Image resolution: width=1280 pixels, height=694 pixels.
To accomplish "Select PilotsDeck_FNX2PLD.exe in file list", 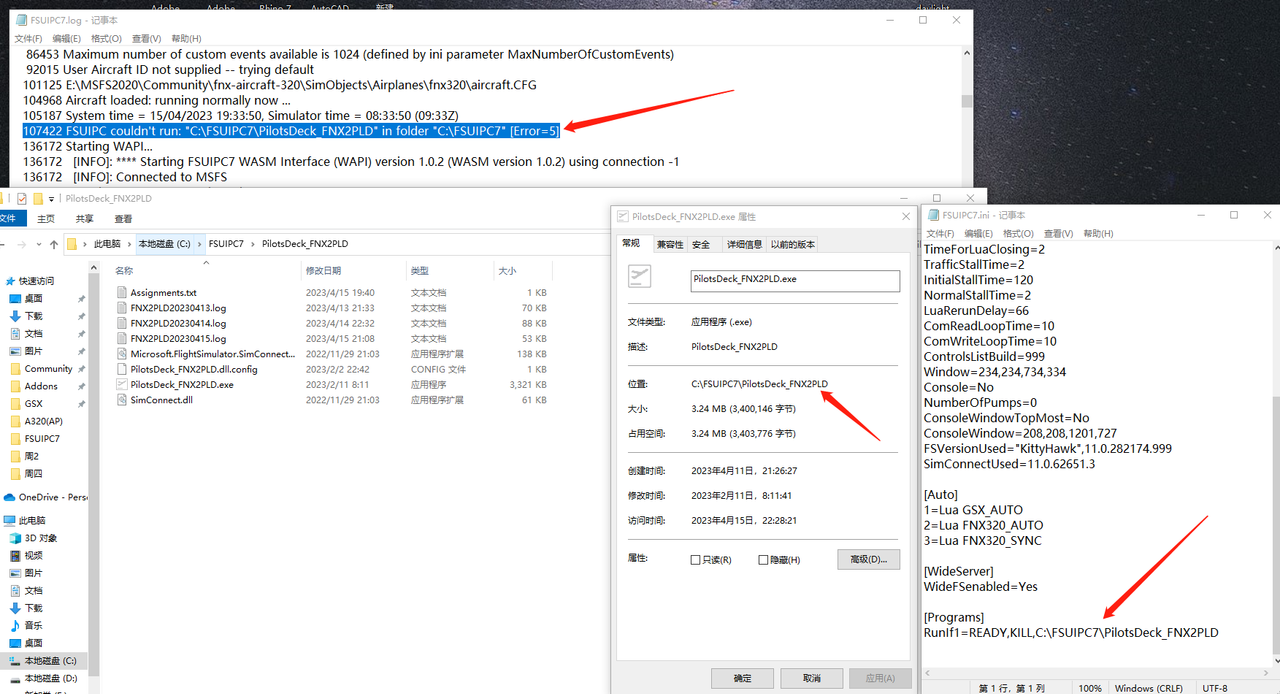I will pos(174,384).
